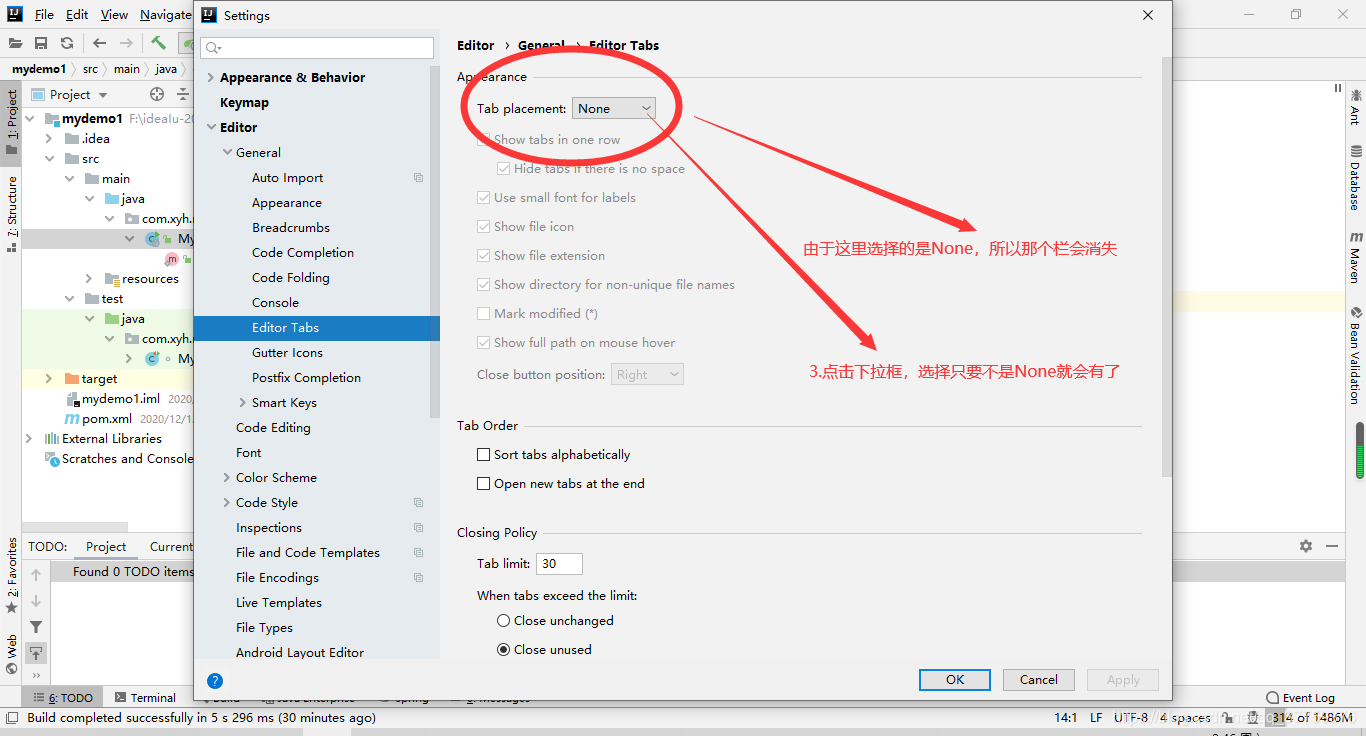Toggle Show file extension checkbox

[484, 256]
